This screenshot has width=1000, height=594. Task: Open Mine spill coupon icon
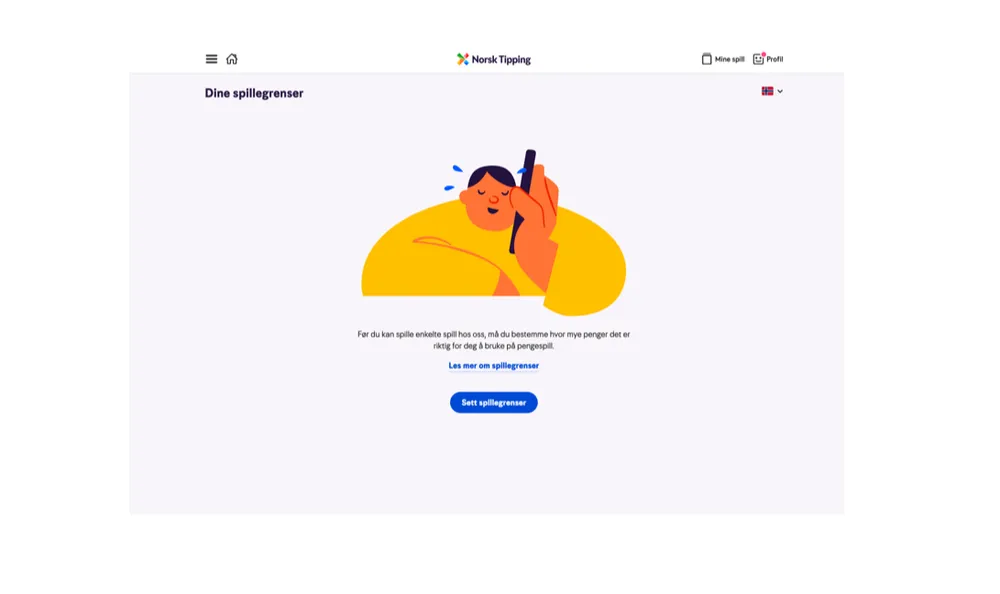(x=707, y=59)
